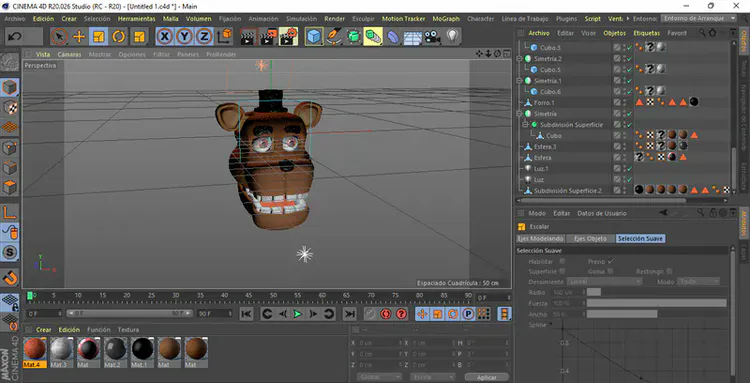The height and width of the screenshot is (383, 750).
Task: Click the autokeying question mark button
Action: (401, 314)
